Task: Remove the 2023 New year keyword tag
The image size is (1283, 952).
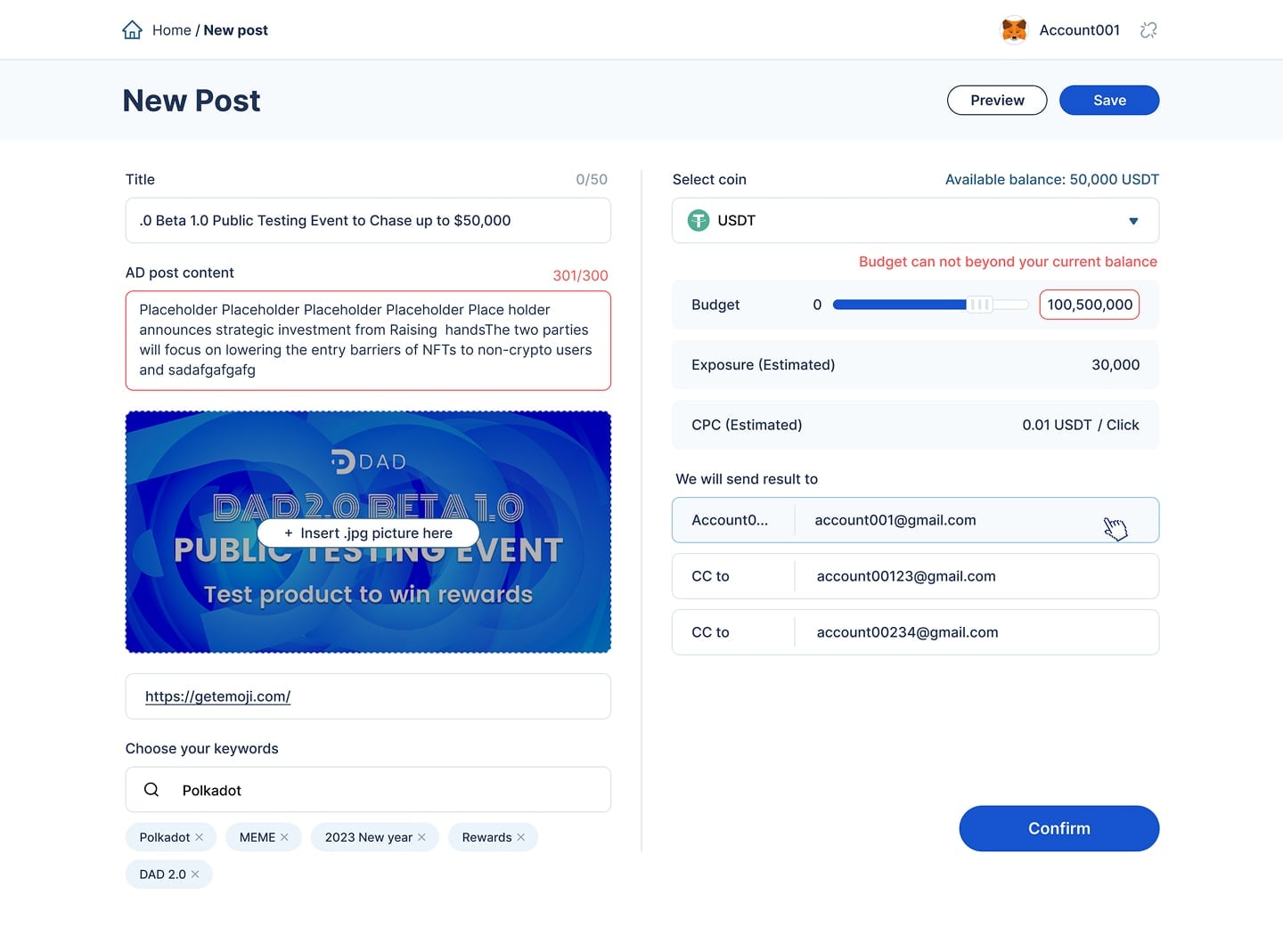Action: pyautogui.click(x=421, y=837)
